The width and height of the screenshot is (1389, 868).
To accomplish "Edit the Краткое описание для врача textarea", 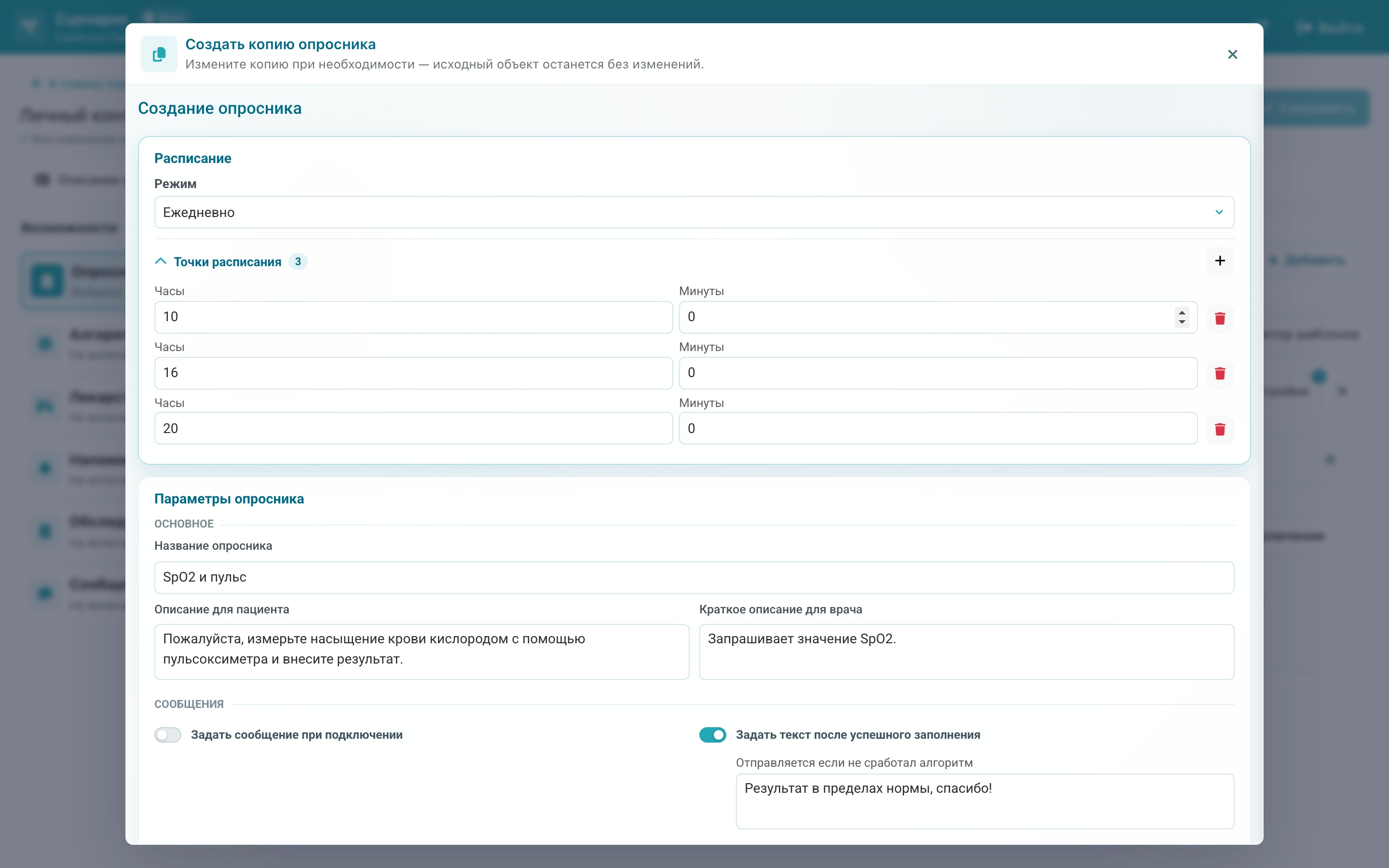I will (x=967, y=652).
